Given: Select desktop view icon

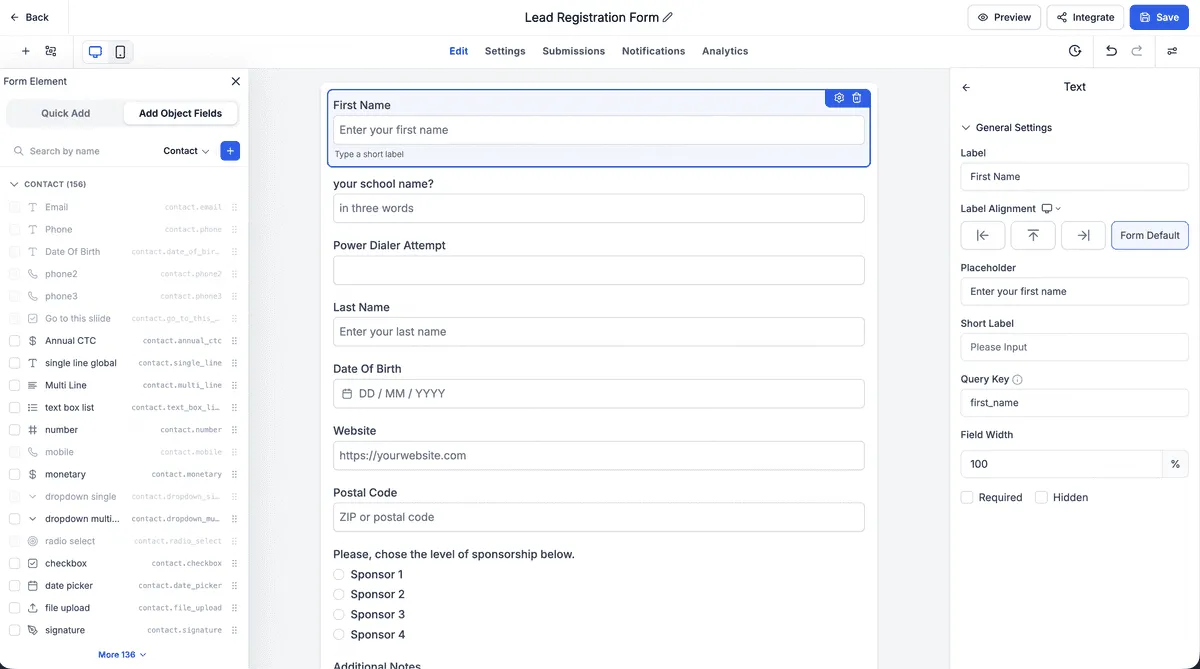Looking at the screenshot, I should point(96,52).
